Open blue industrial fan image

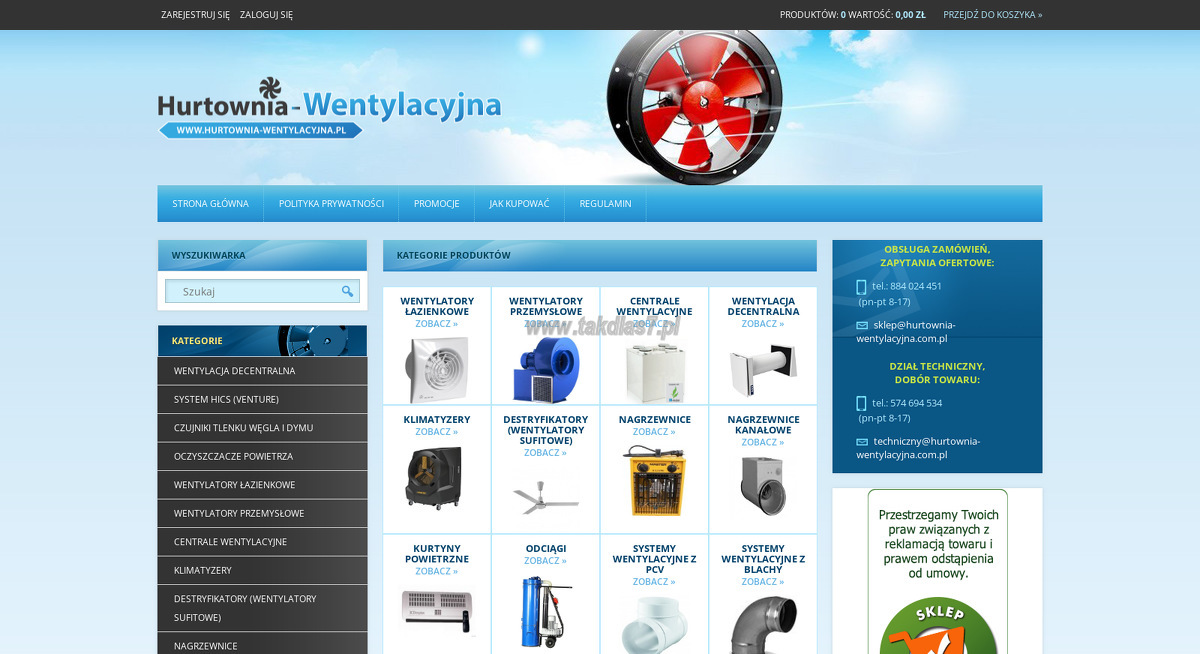pos(546,369)
